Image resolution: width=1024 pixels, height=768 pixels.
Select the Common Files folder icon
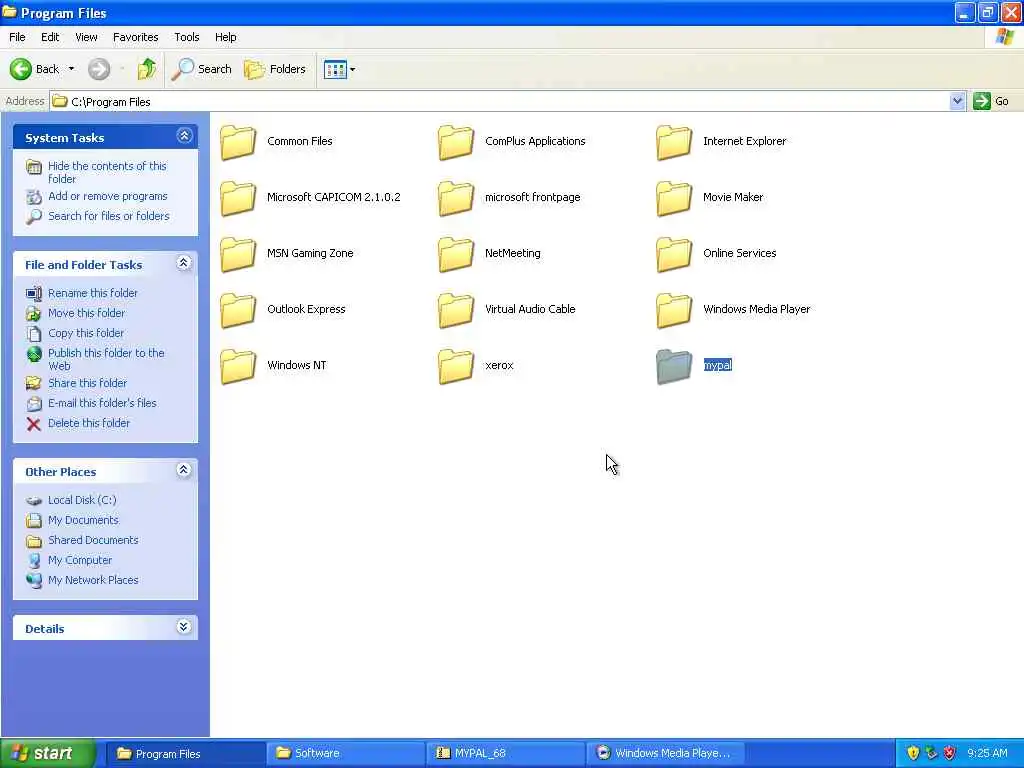pos(238,142)
